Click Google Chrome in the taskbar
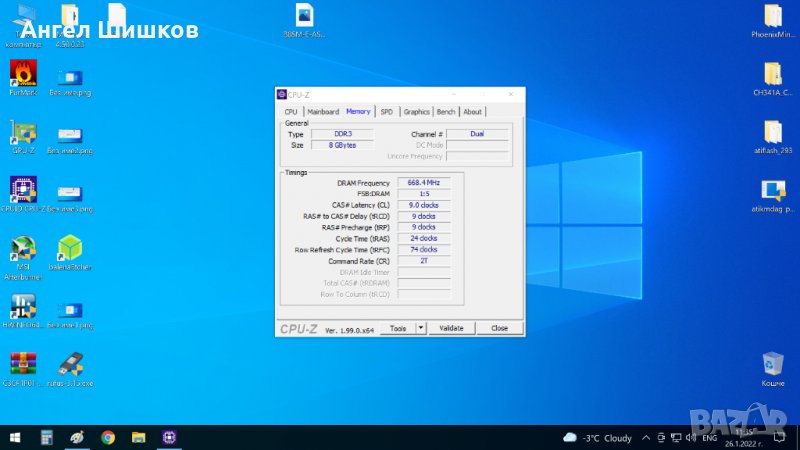The width and height of the screenshot is (800, 450). pyautogui.click(x=108, y=437)
